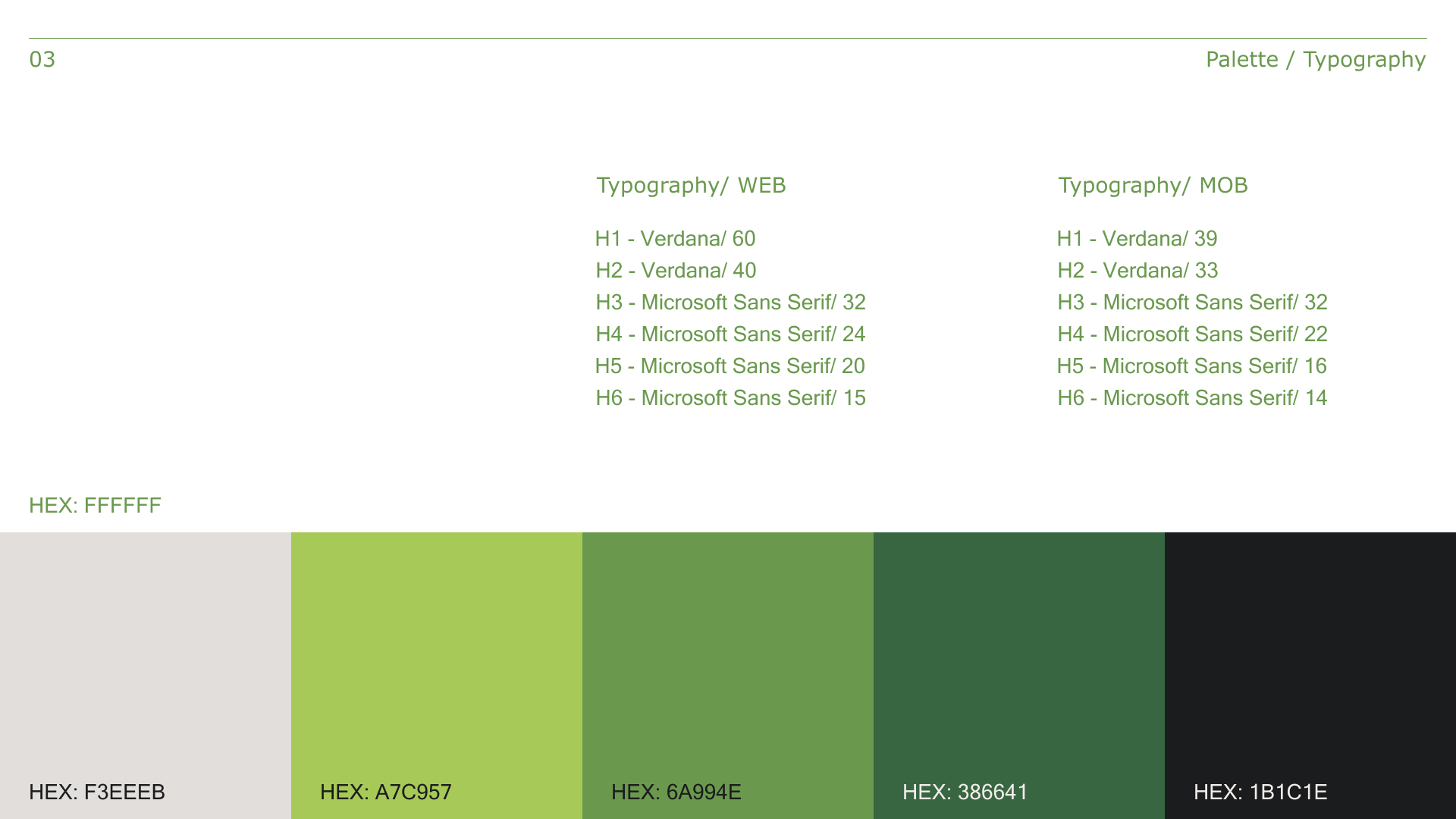This screenshot has width=1456, height=819.
Task: Select 'H3 - Microsoft Sans Serif/ 32' under WEB
Action: coord(730,303)
